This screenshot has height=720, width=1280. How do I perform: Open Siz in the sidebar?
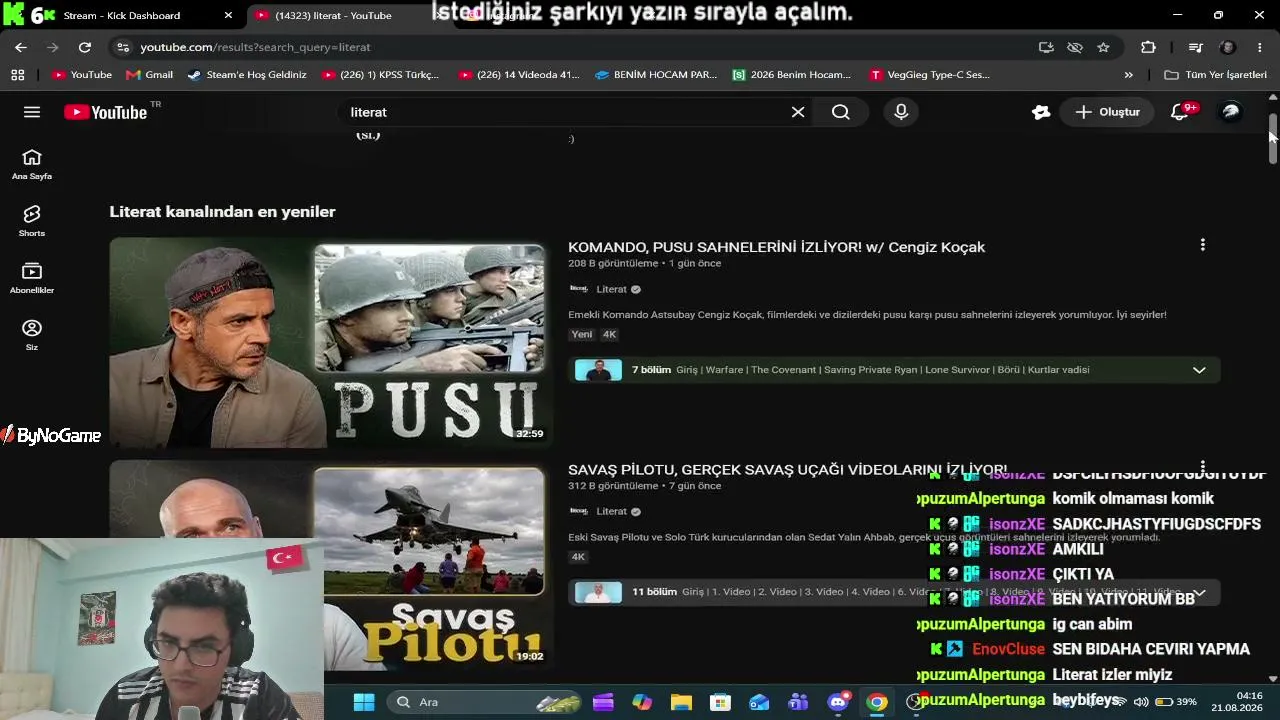[32, 336]
